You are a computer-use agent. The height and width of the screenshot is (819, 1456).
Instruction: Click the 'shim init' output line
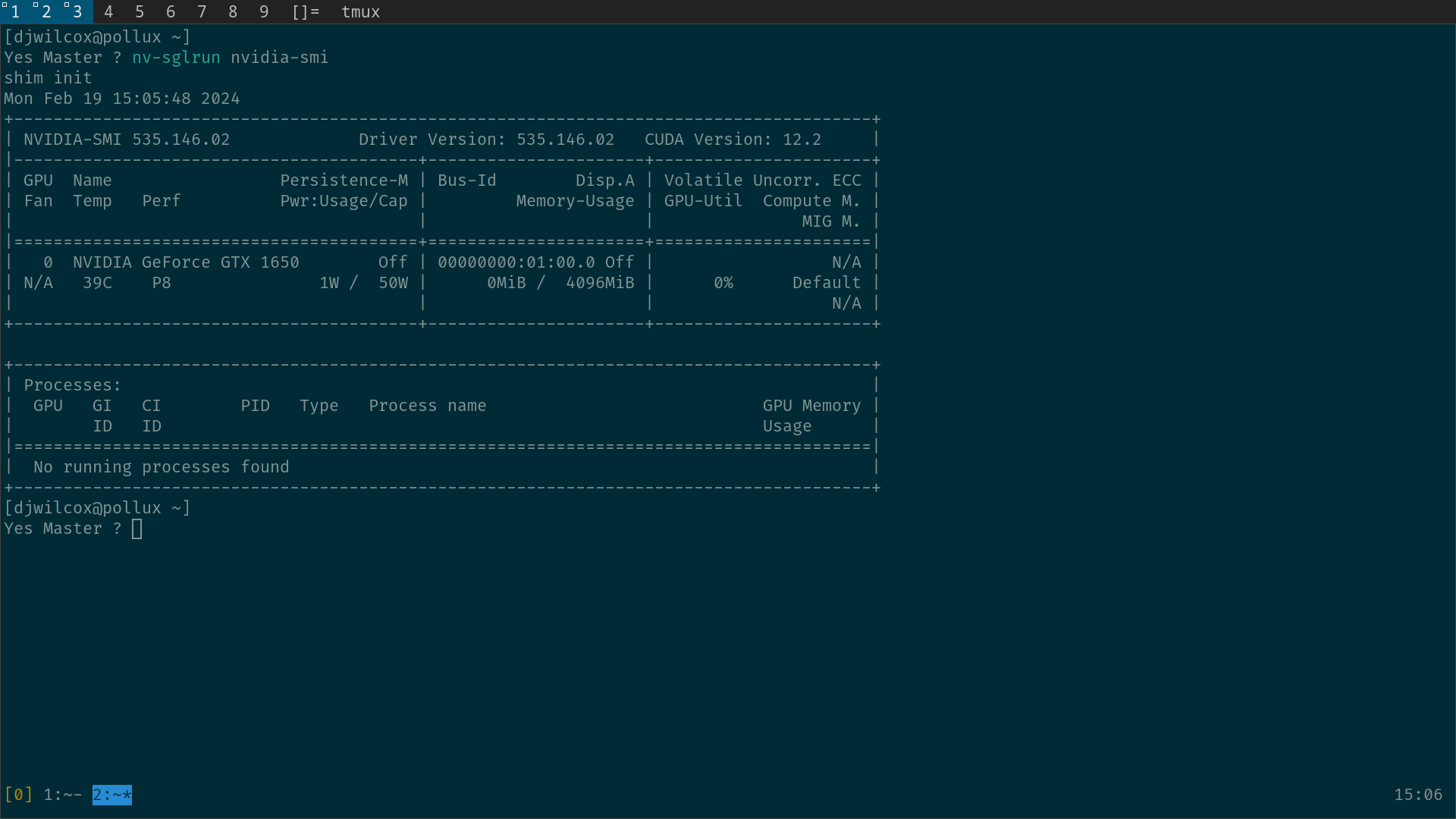(x=48, y=78)
